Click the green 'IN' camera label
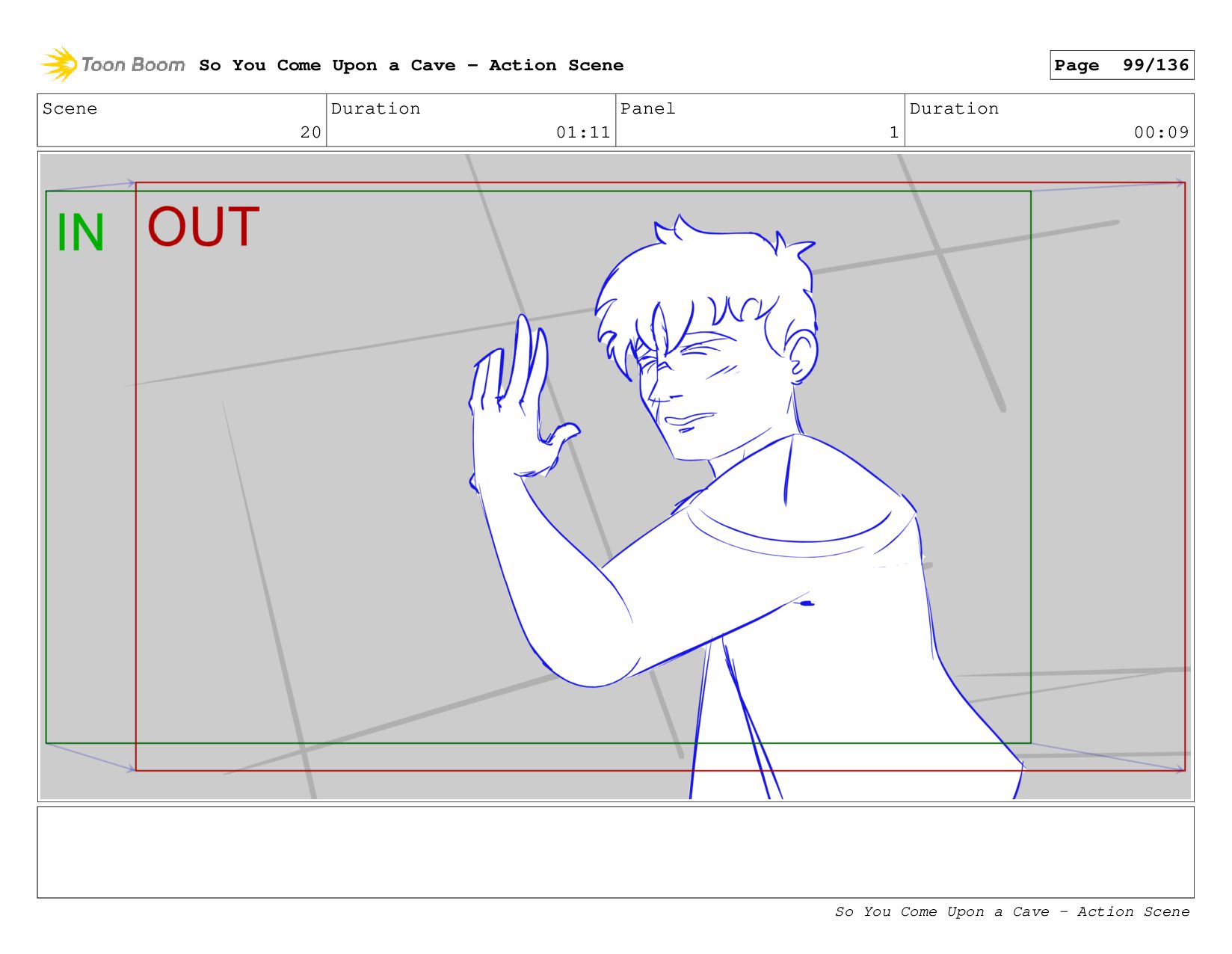Image resolution: width=1232 pixels, height=954 pixels. pyautogui.click(x=81, y=233)
